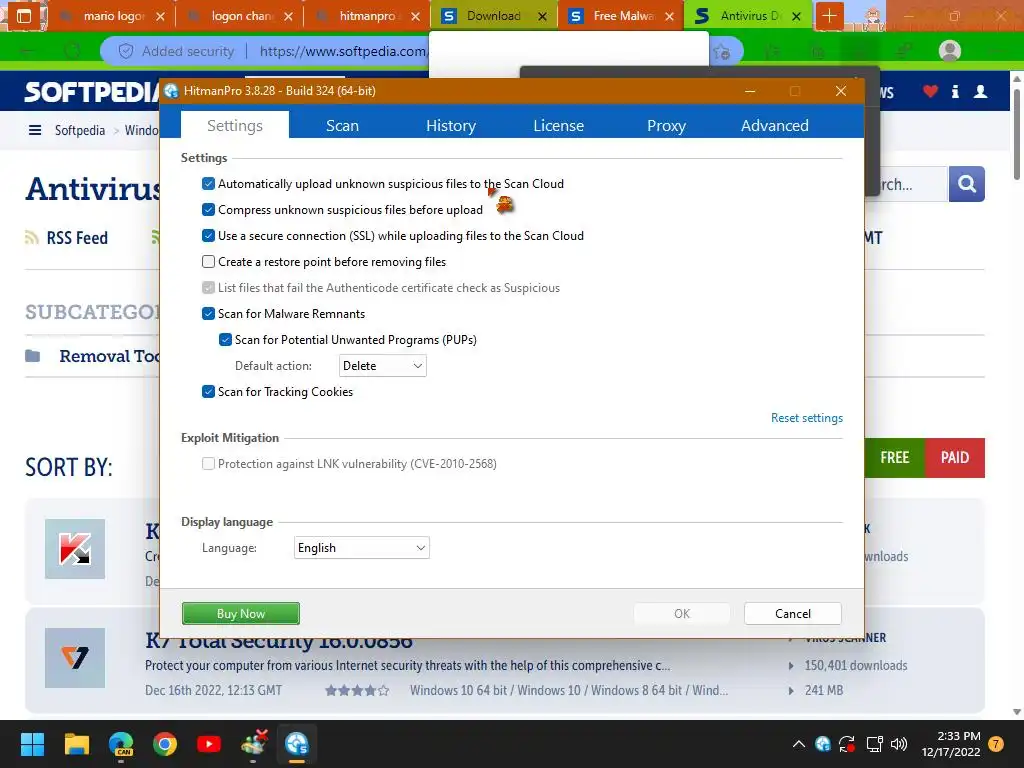This screenshot has width=1024, height=768.
Task: Click Cancel in the HitmanPro dialog
Action: coord(793,613)
